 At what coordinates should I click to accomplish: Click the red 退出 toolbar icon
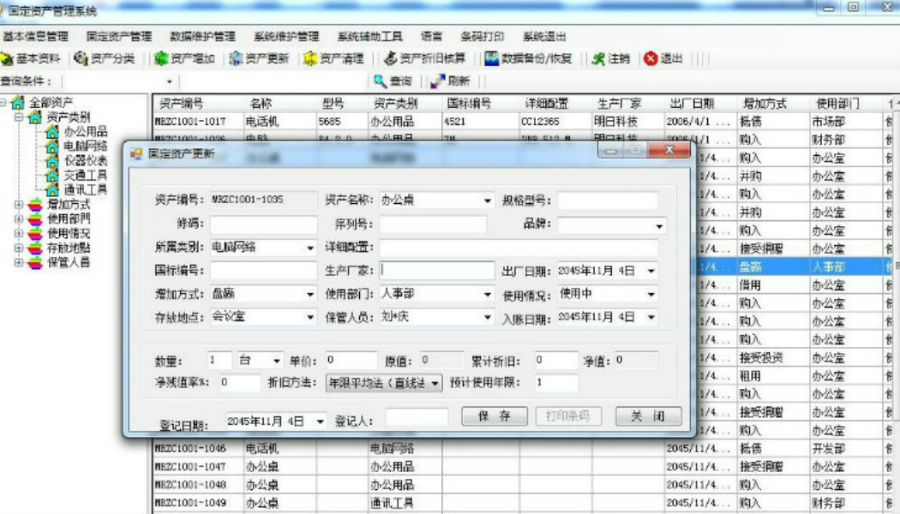pyautogui.click(x=650, y=59)
